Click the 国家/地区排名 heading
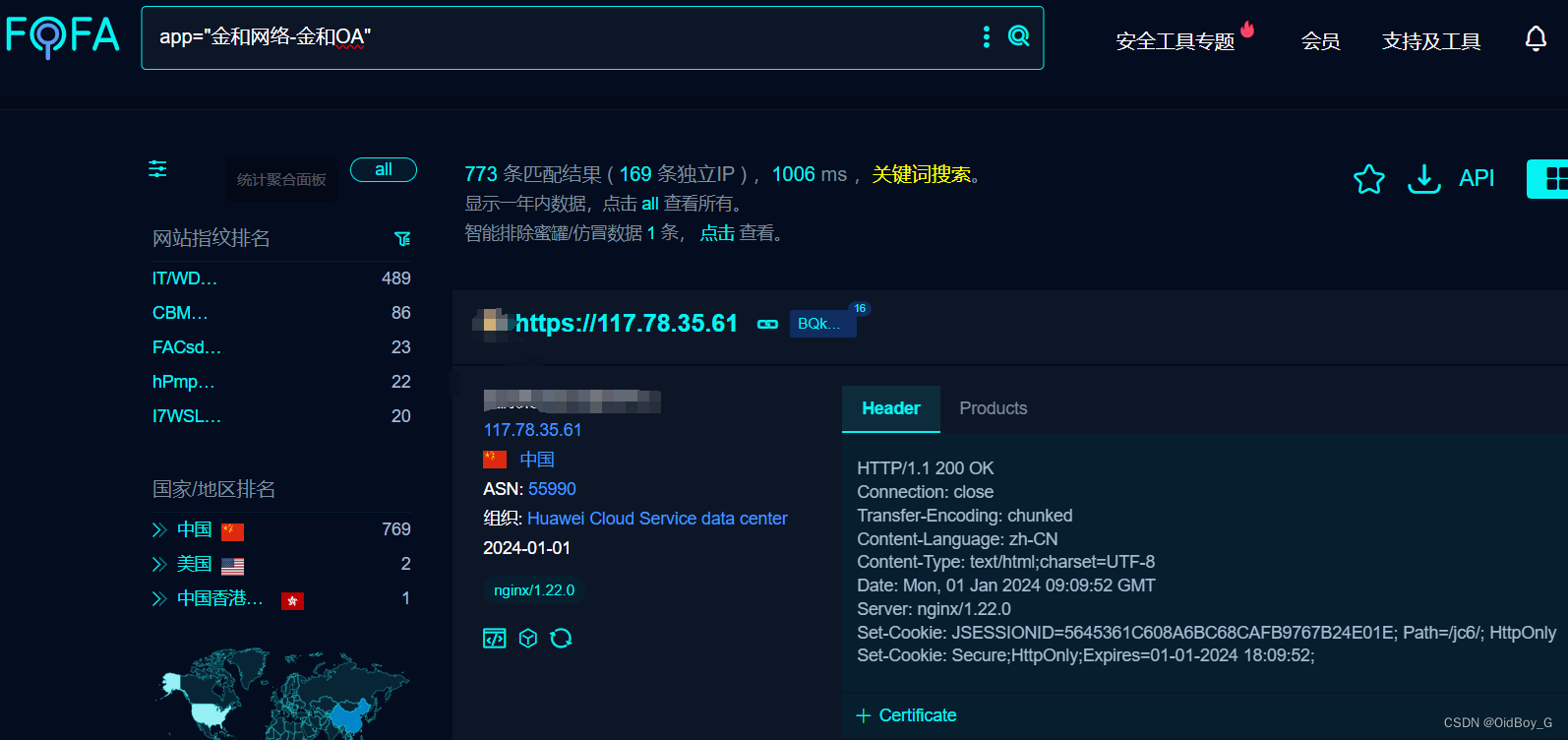 pos(213,489)
